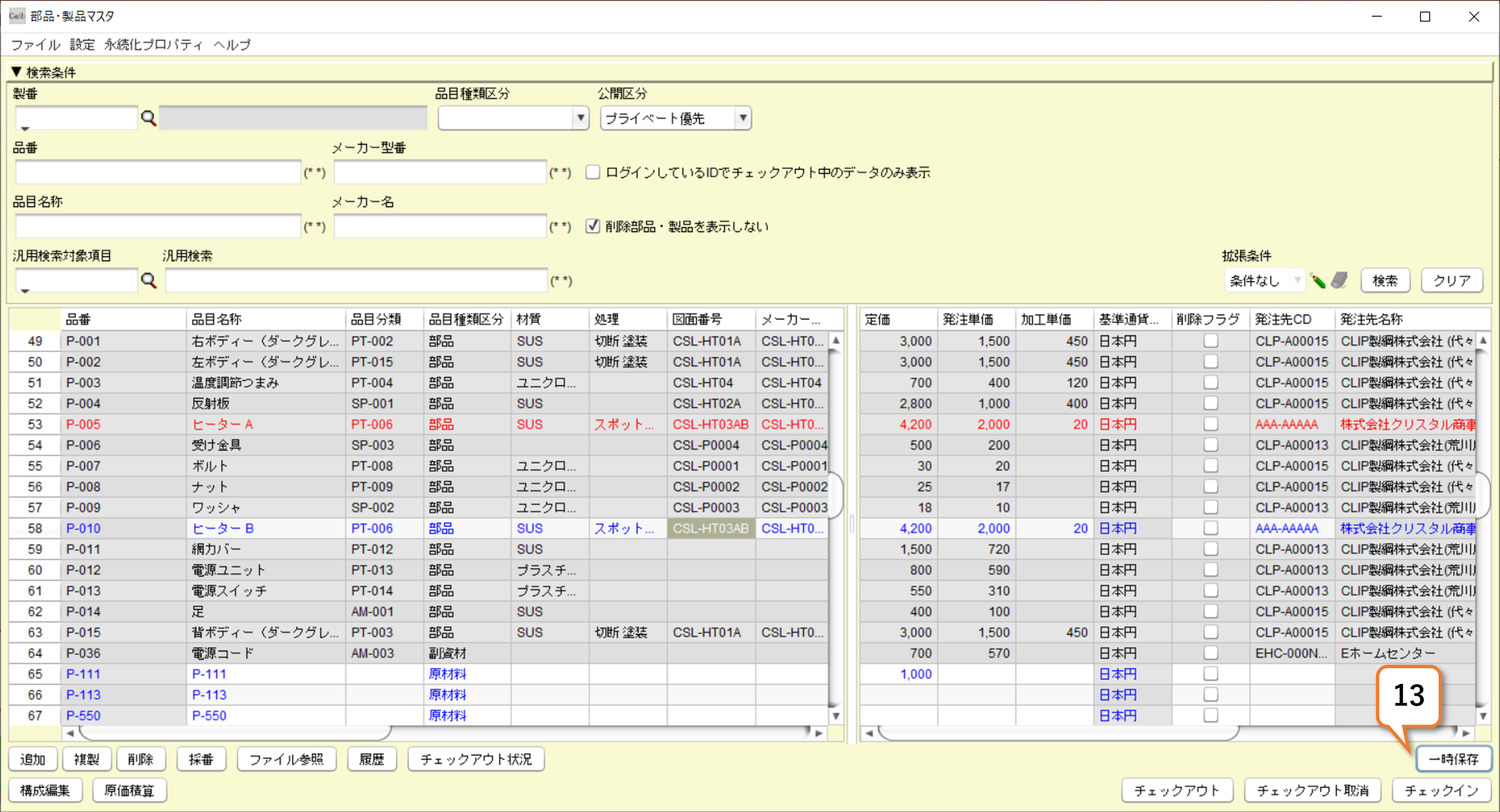Screen dimensions: 1500x812
Task: Open the 永続化プロパティ menu
Action: click(x=153, y=45)
